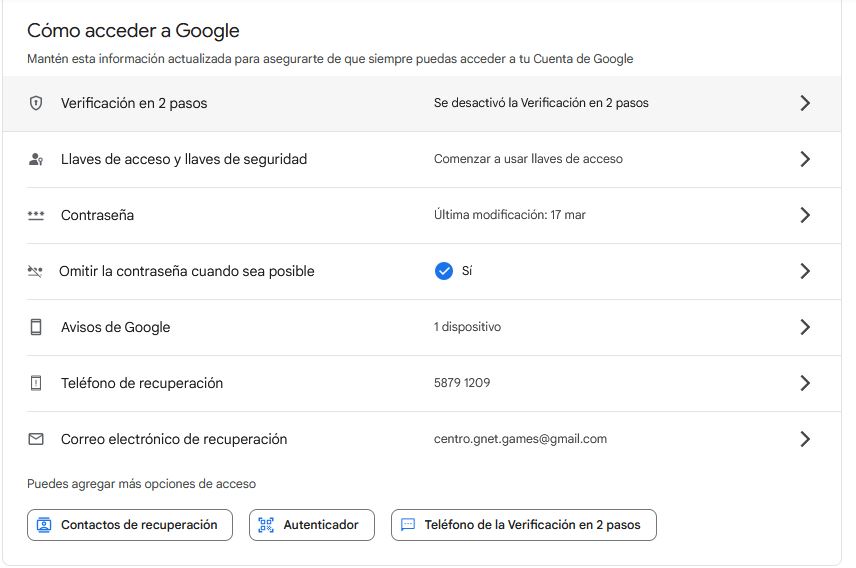Select the Teléfono de recuperación label
The image size is (856, 568).
(142, 383)
